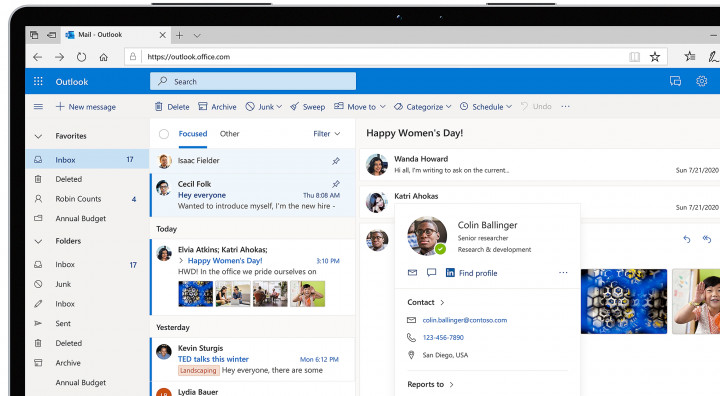Screen dimensions: 720x396
Task: Open more options on contact card
Action: click(563, 273)
